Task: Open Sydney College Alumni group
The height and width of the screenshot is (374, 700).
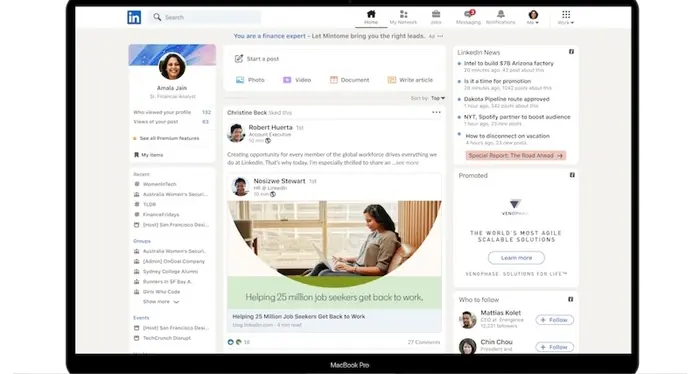Action: [x=170, y=271]
